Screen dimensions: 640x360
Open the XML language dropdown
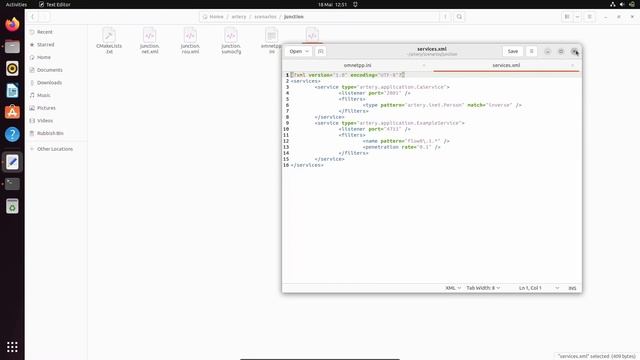[x=453, y=288]
